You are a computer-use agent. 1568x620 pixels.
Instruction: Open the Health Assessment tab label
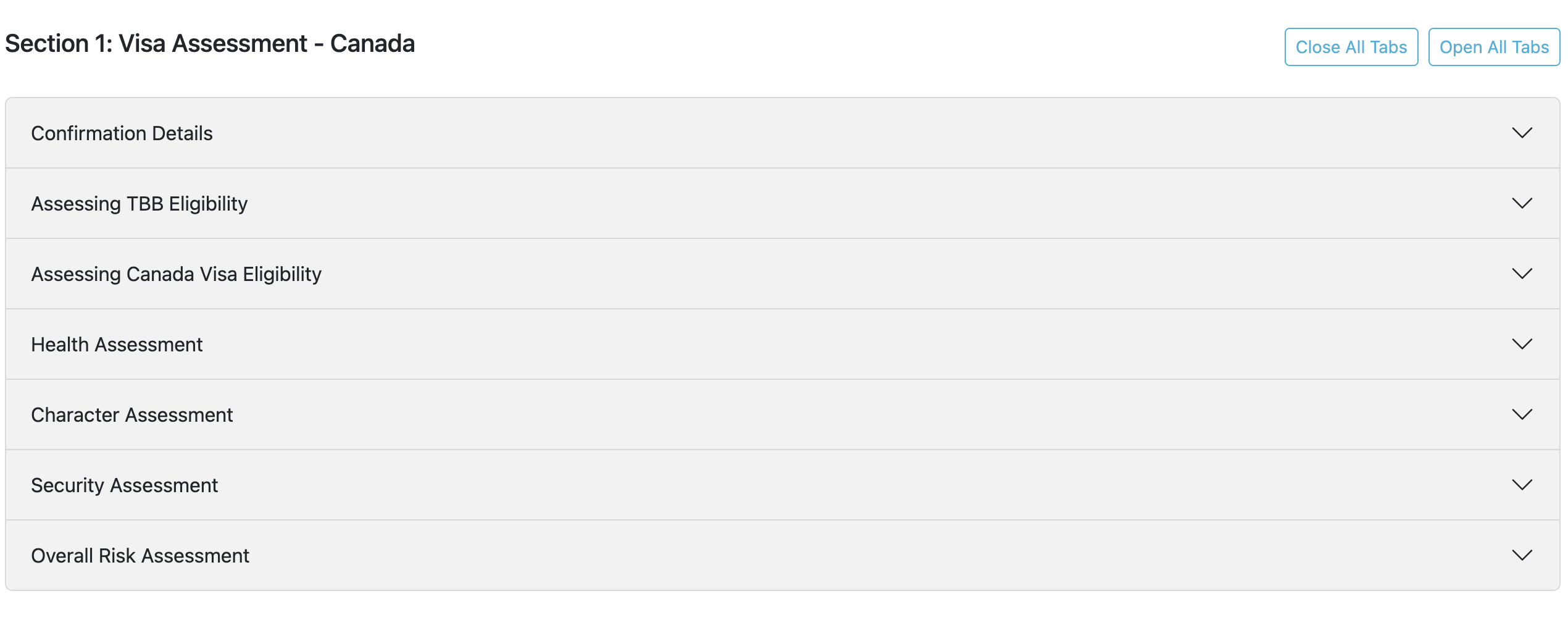(117, 345)
